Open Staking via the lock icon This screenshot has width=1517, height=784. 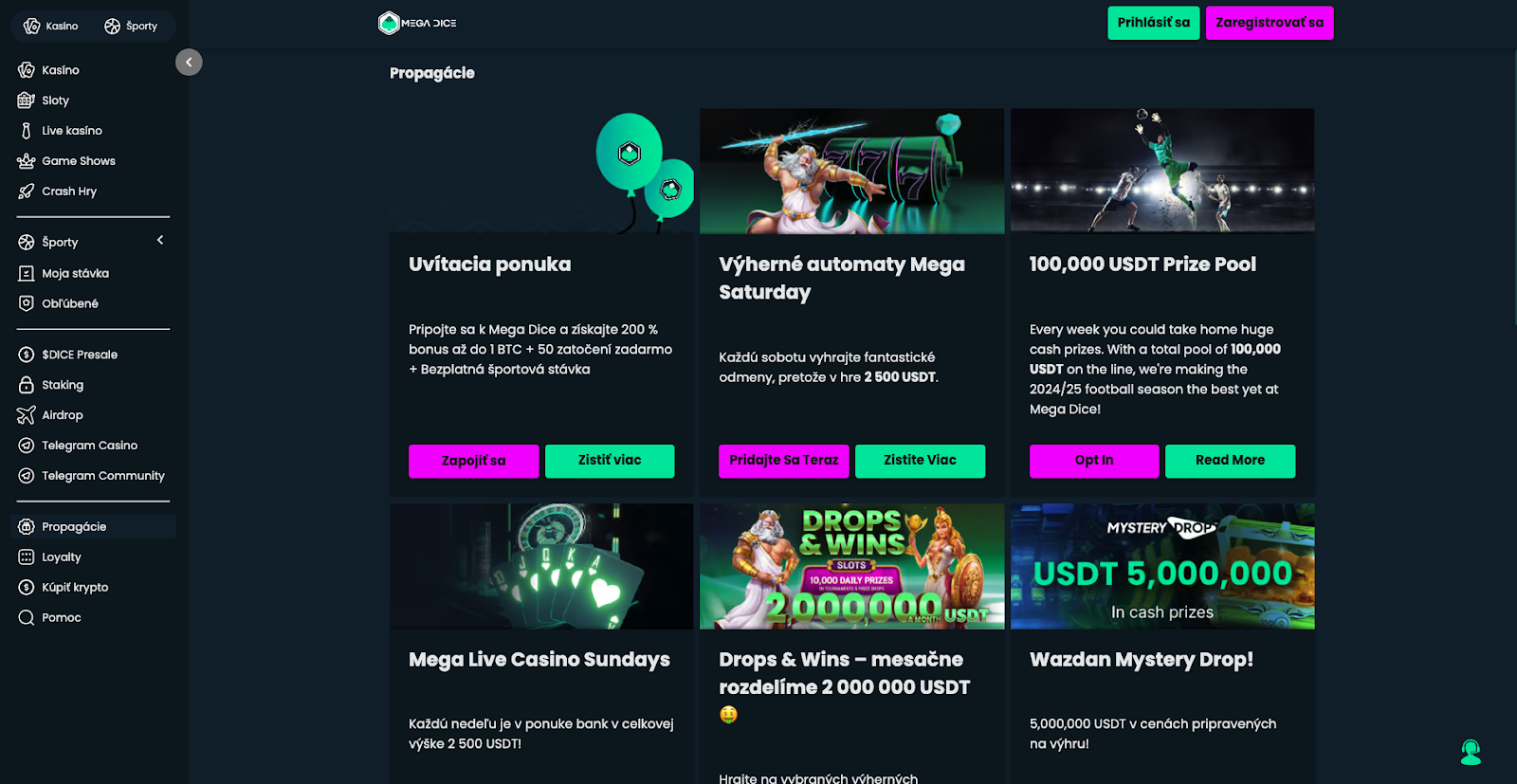26,385
